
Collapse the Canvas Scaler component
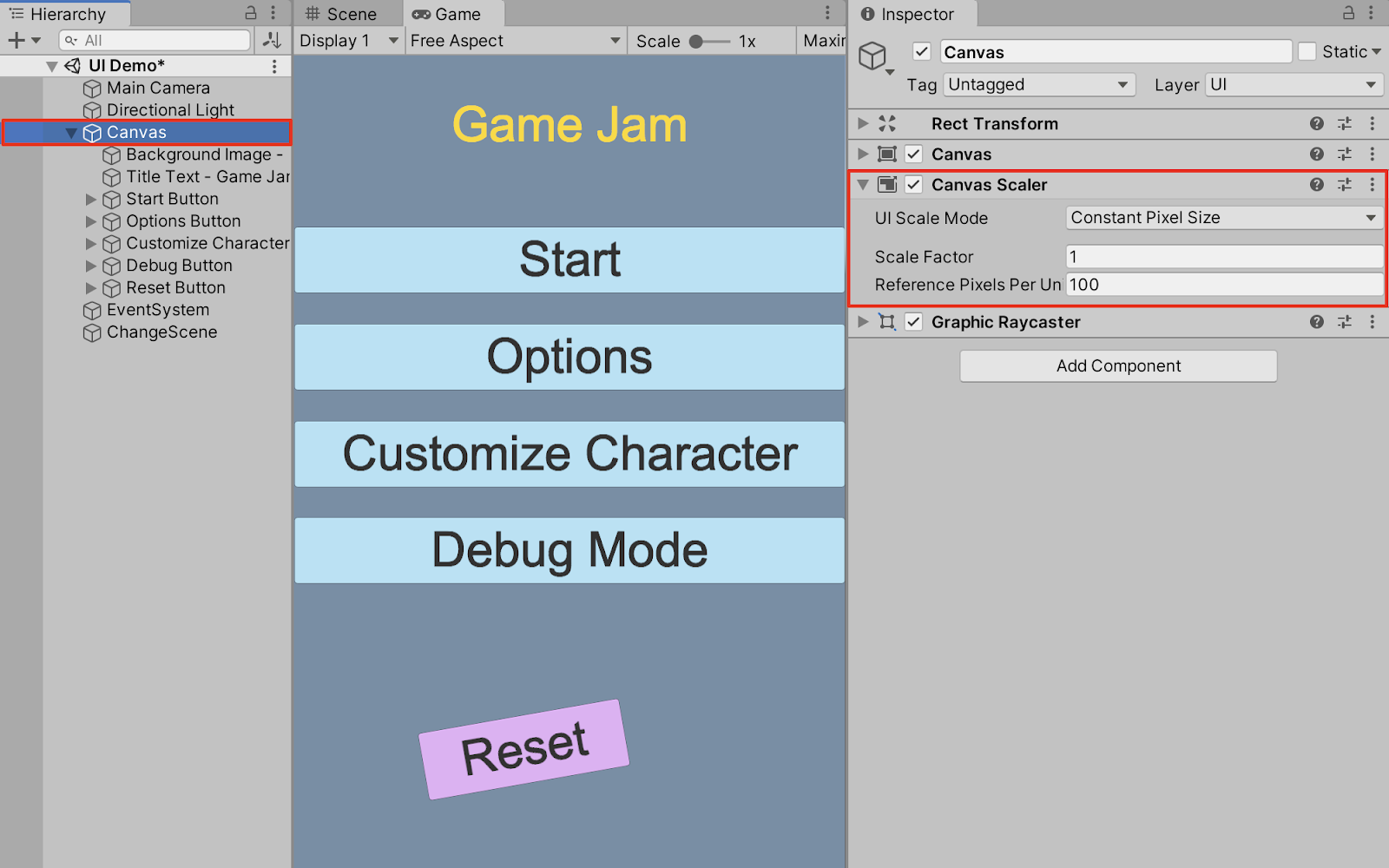[x=863, y=185]
